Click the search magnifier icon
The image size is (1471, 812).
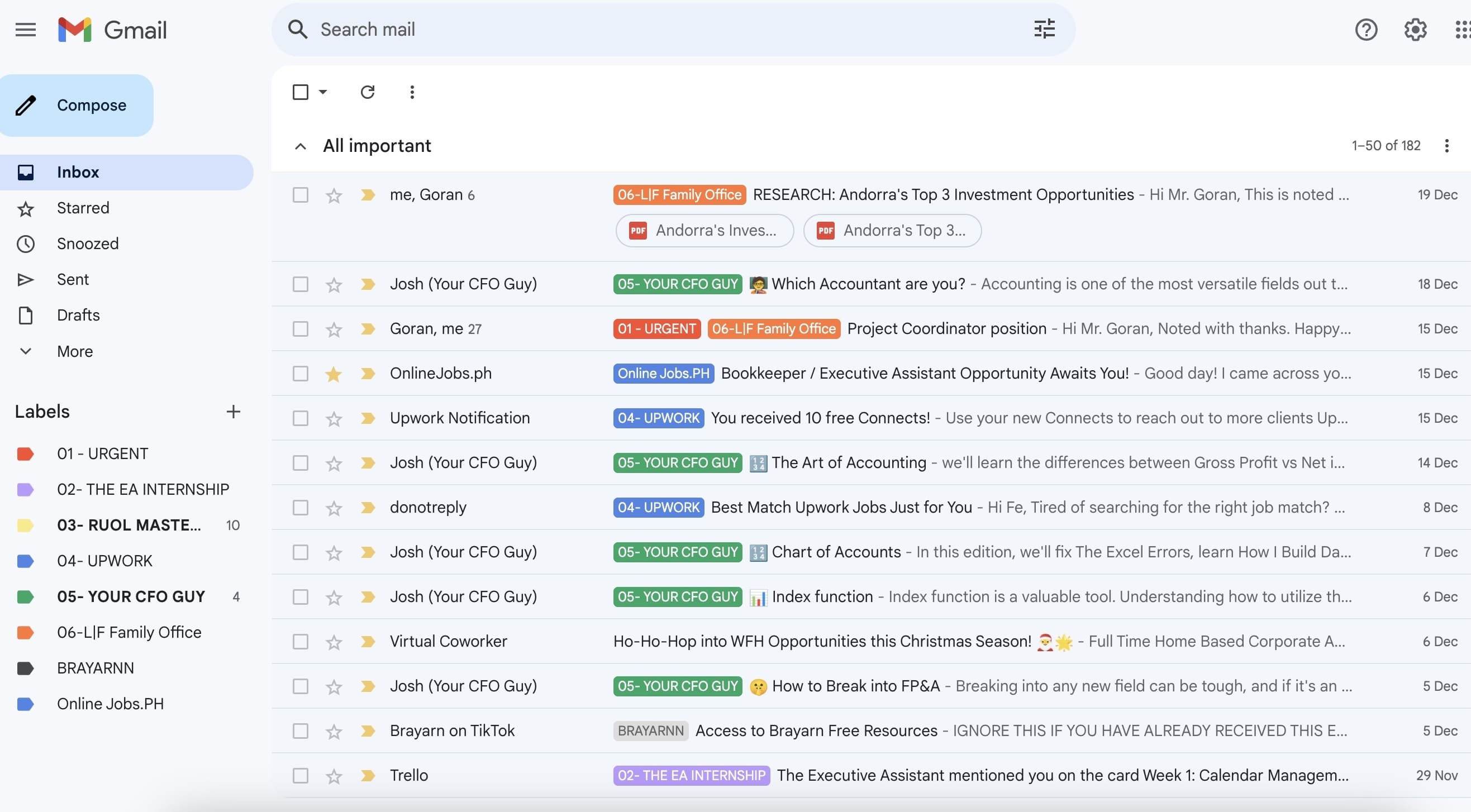[298, 30]
